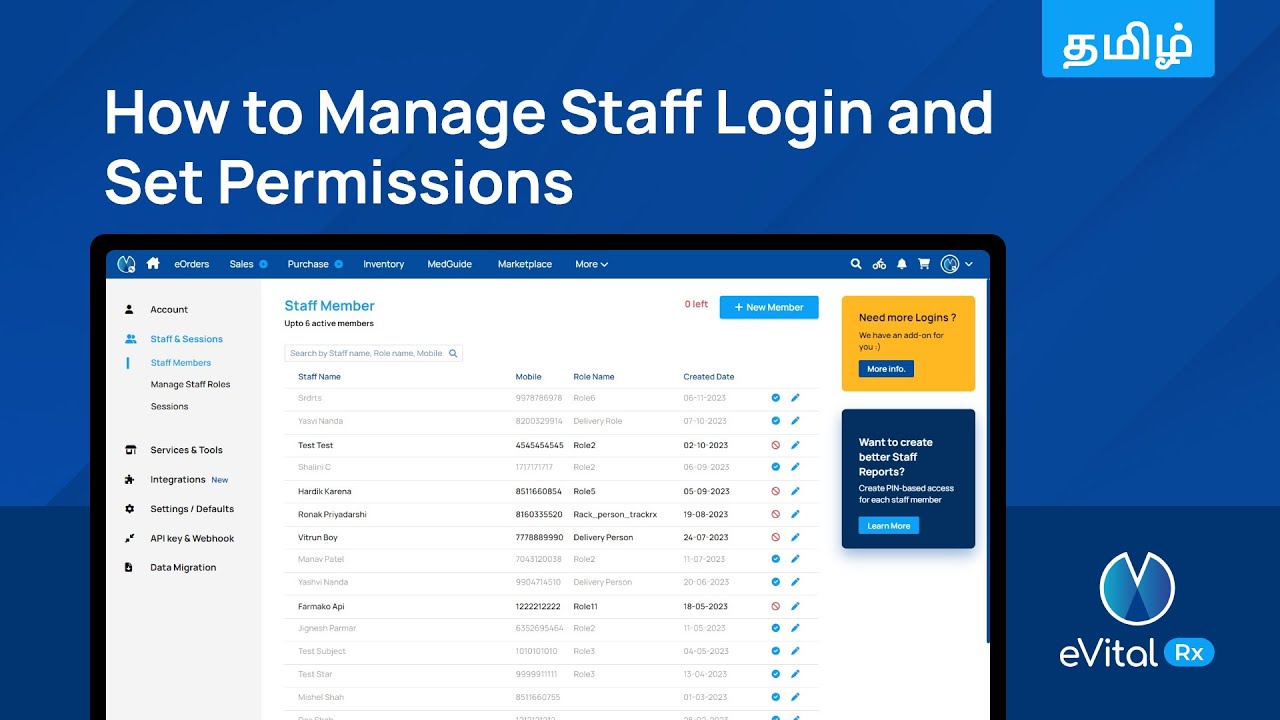Click the Staff Name column header
This screenshot has width=1280, height=720.
click(x=319, y=377)
